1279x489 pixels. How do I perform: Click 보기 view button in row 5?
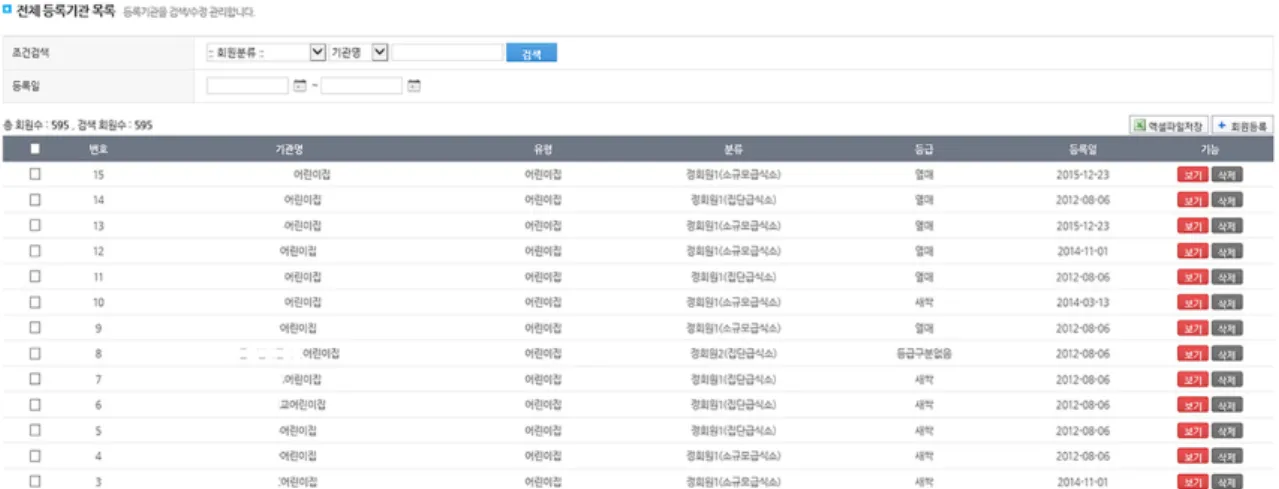pyautogui.click(x=1192, y=431)
